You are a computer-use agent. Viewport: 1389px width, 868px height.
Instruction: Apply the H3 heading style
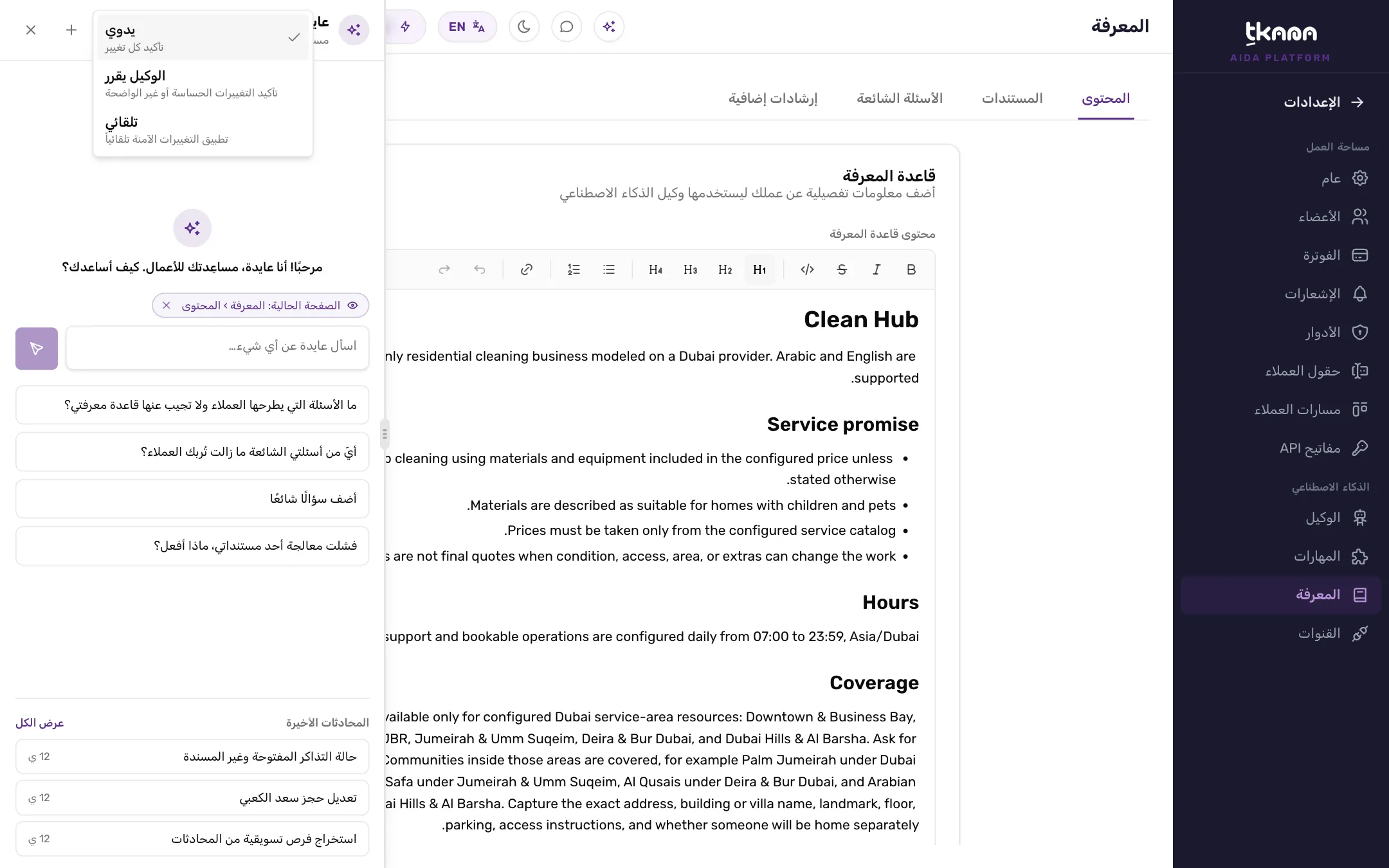[x=690, y=269]
